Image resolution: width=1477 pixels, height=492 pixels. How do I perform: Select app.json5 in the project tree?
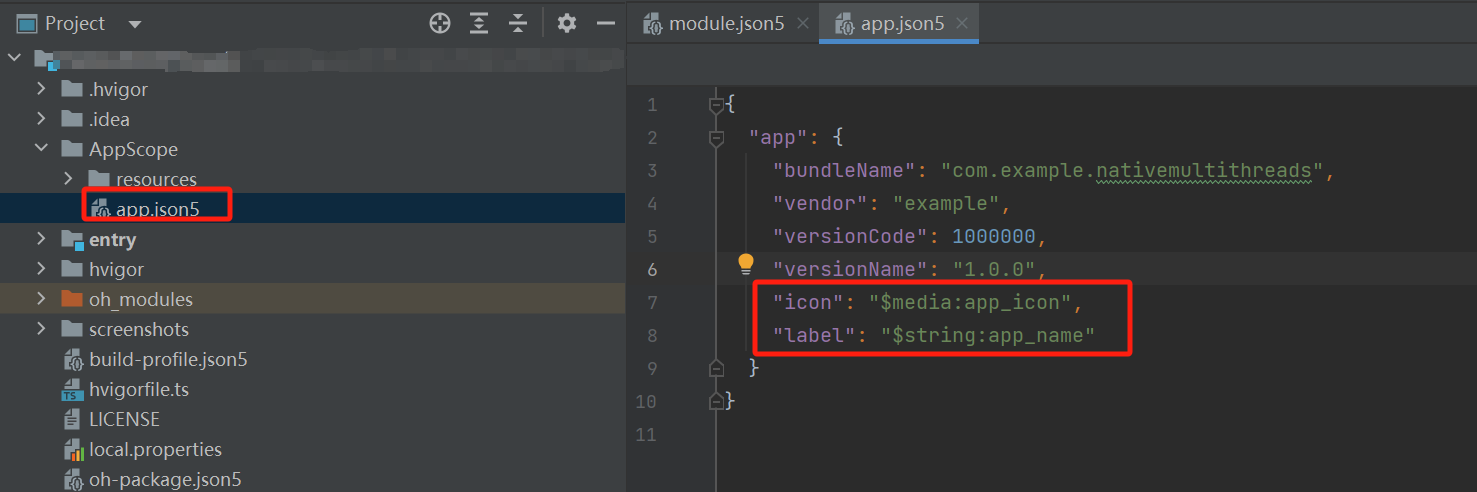point(156,209)
